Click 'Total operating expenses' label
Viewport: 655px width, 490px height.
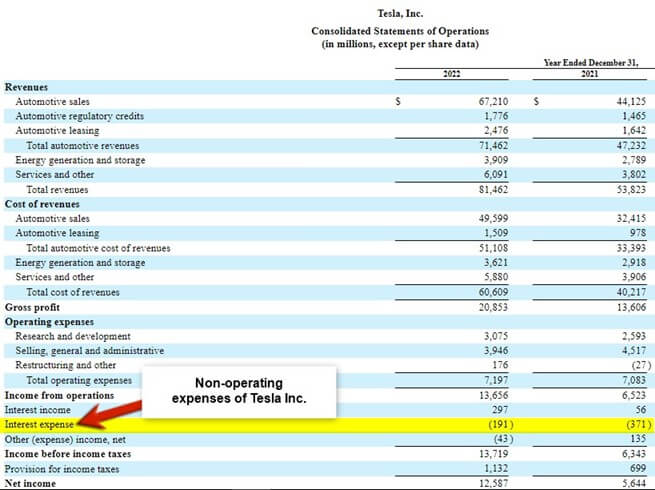[x=79, y=381]
